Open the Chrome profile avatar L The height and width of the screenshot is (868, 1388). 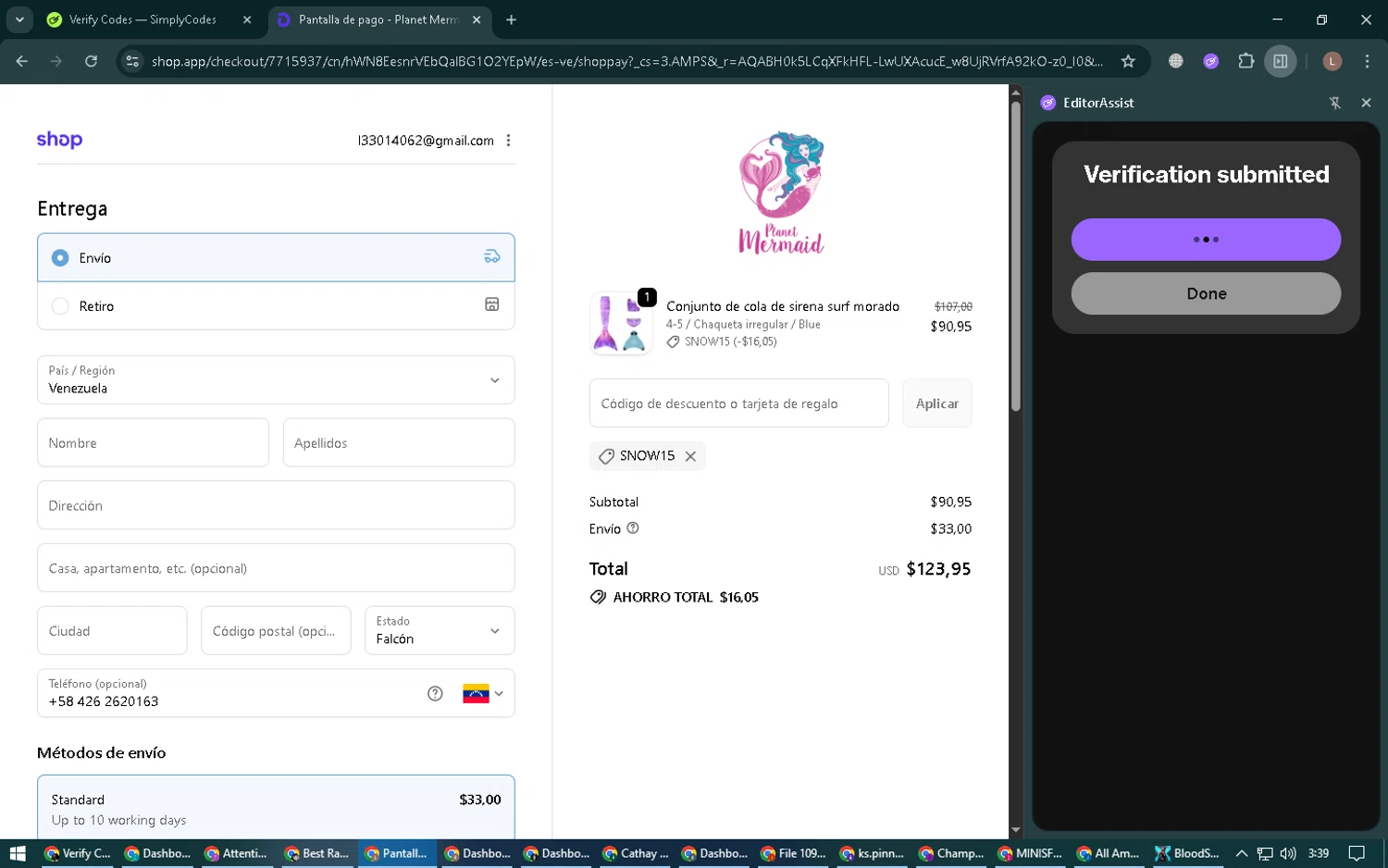1332,61
